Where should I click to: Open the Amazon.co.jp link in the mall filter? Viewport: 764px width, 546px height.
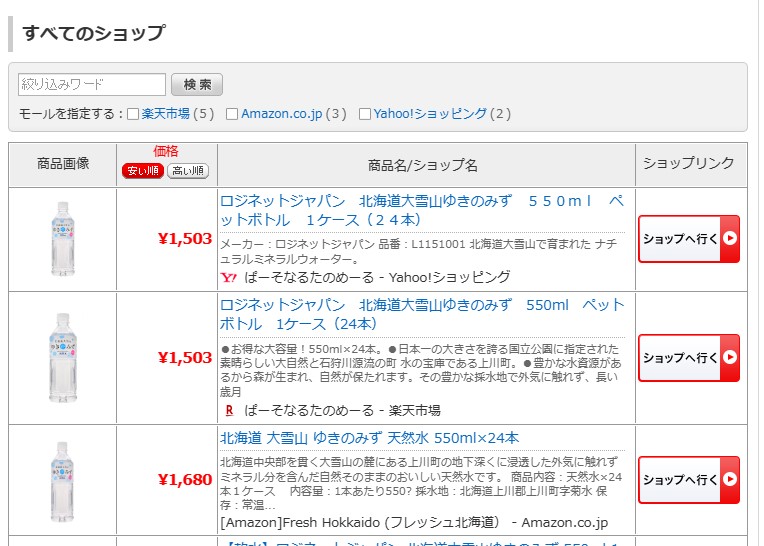pyautogui.click(x=282, y=114)
